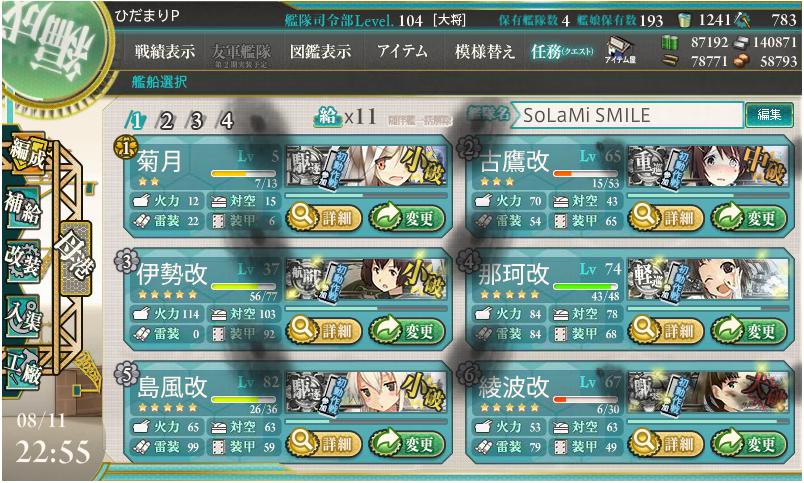Click the SoLaMi SMILE fleet name field
The width and height of the screenshot is (804, 483).
[x=627, y=115]
